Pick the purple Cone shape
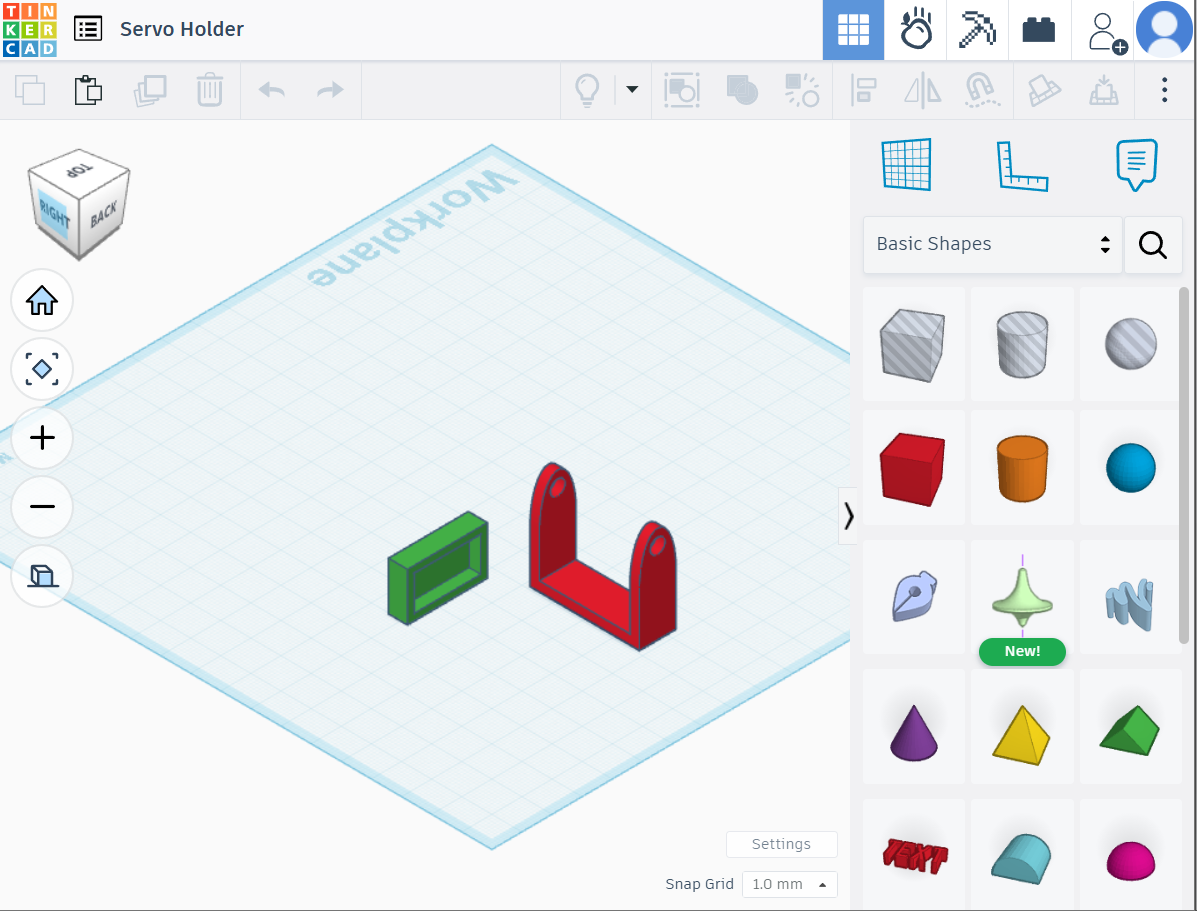Screen dimensions: 1197x911 pos(913,727)
